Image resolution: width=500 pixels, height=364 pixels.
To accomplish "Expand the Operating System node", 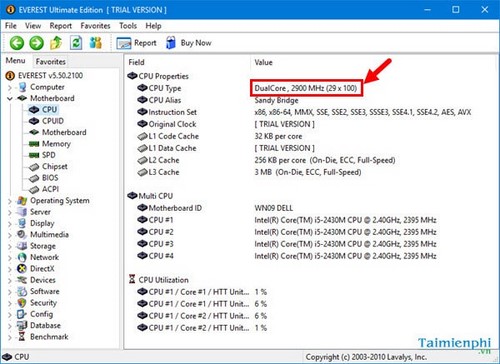I will tap(10, 201).
